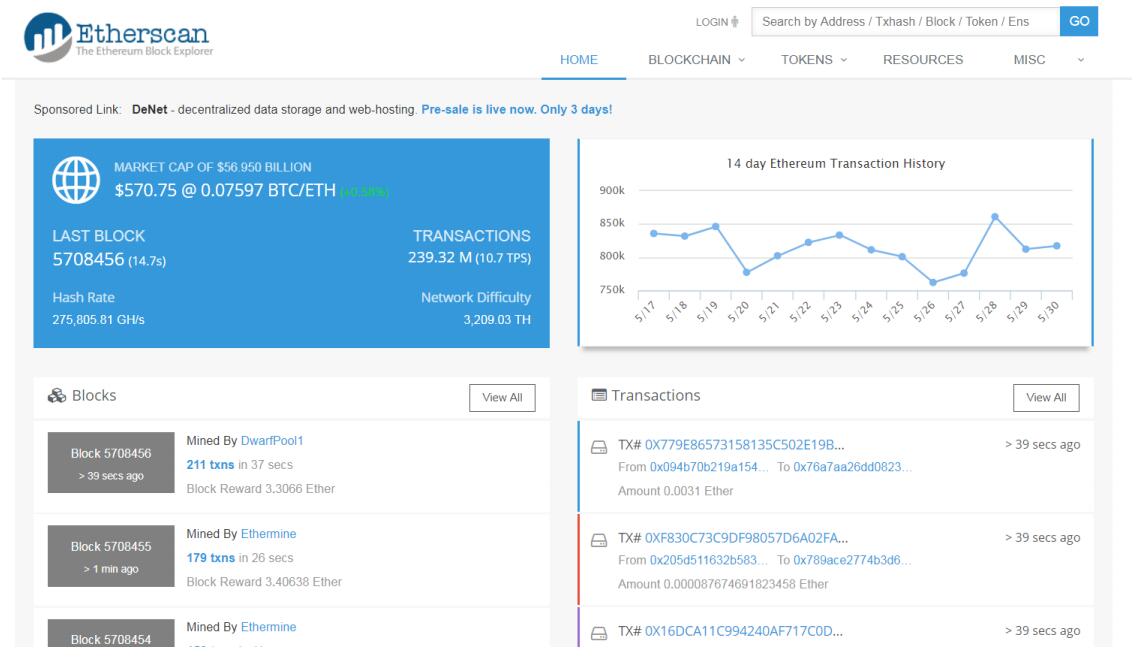Expand the MISC dropdown chevron
Image resolution: width=1142 pixels, height=661 pixels.
click(x=1081, y=60)
